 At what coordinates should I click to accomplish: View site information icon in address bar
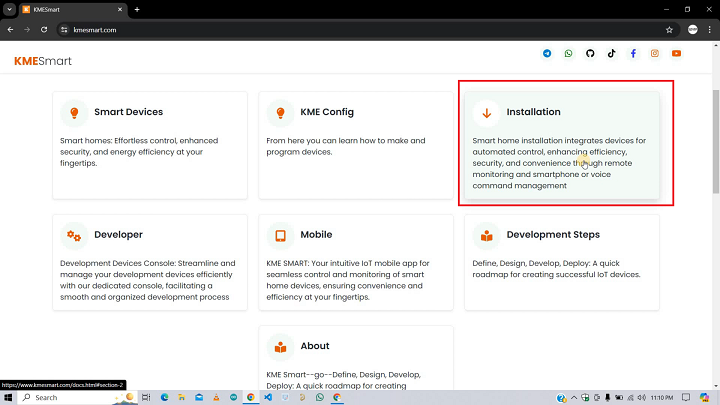pyautogui.click(x=64, y=30)
